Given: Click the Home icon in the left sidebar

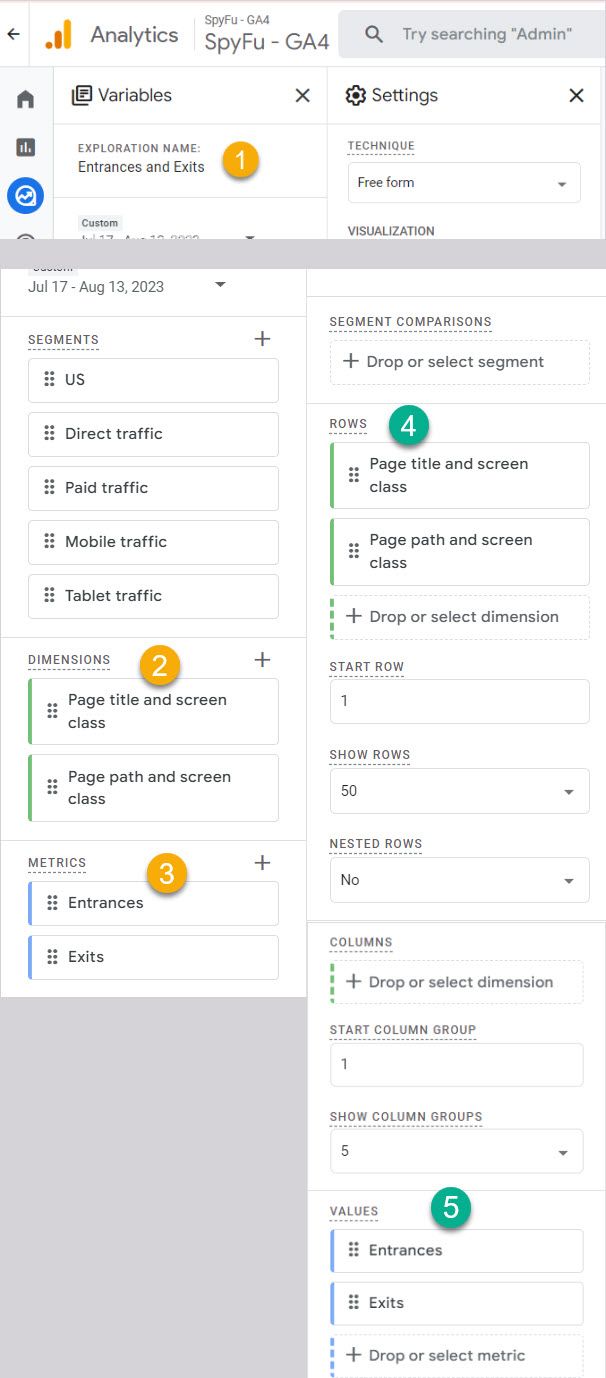Looking at the screenshot, I should 26,99.
